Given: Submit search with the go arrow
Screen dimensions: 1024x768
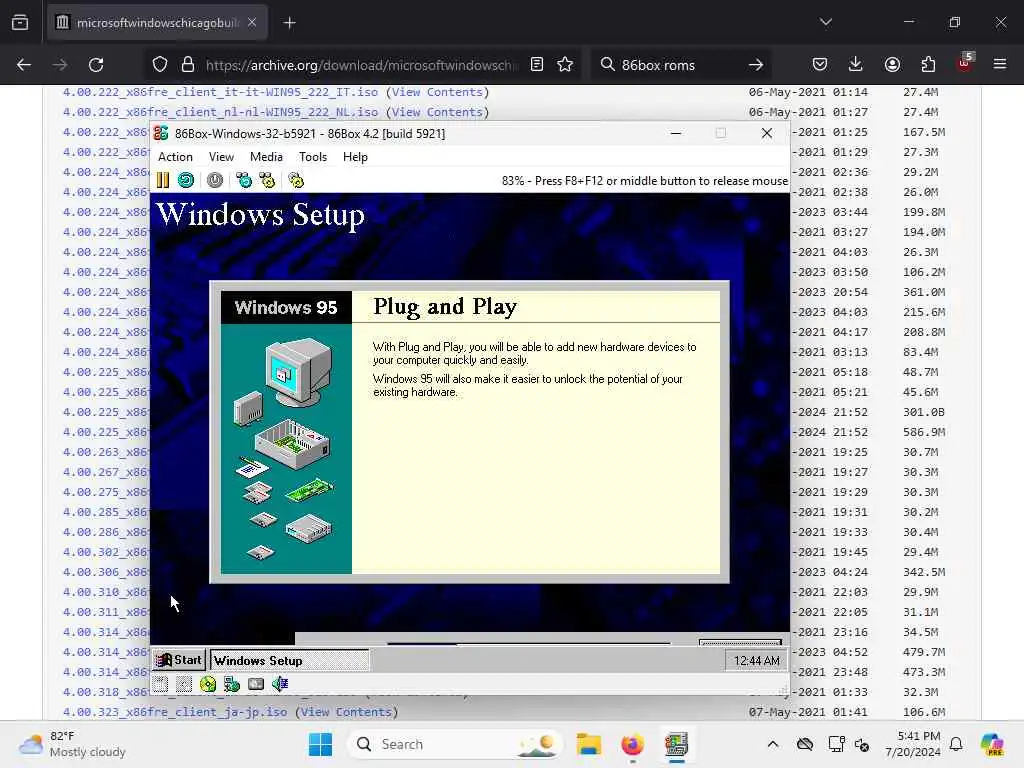Looking at the screenshot, I should click(756, 65).
